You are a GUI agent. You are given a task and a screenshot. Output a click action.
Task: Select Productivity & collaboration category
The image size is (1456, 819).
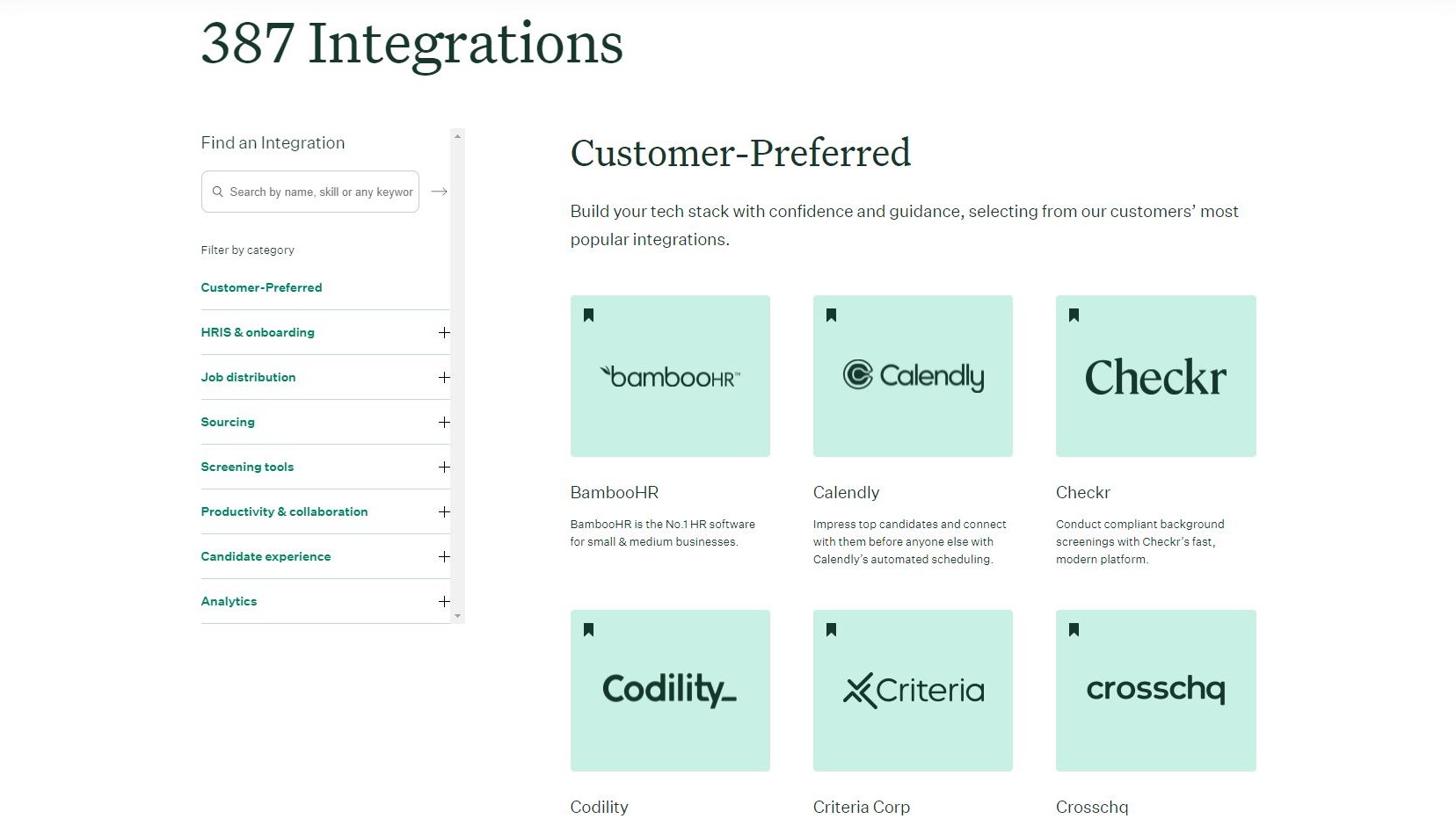pyautogui.click(x=284, y=511)
